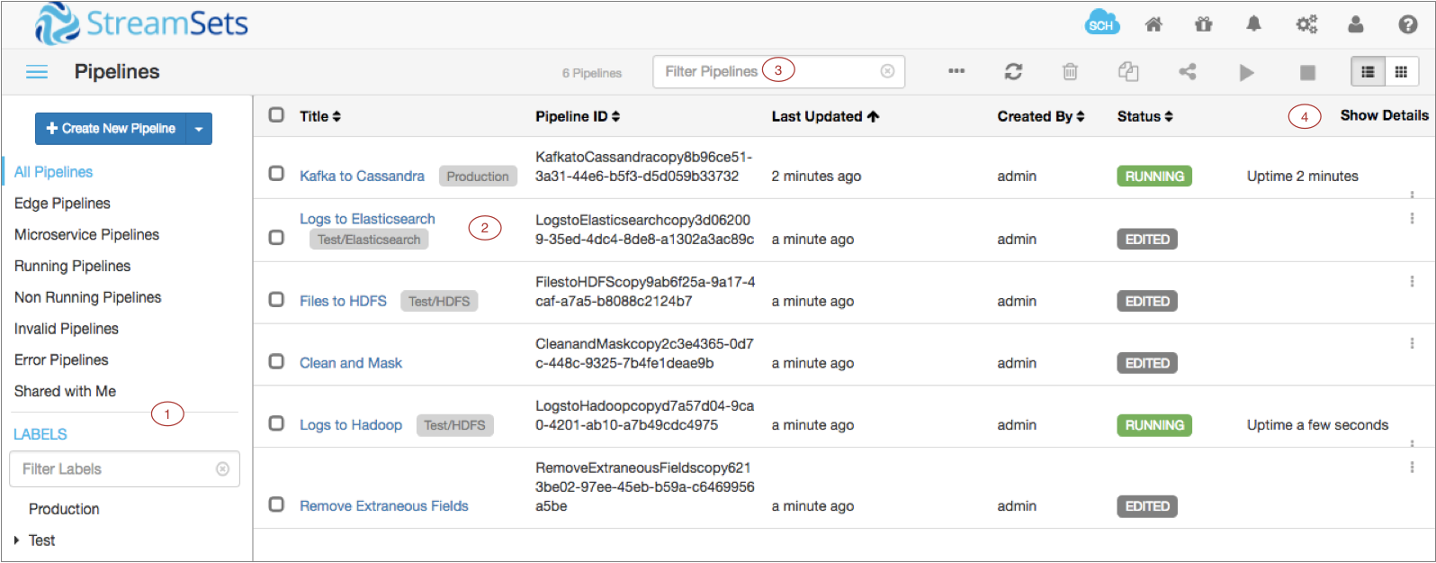Click the share pipeline icon
This screenshot has height=563, width=1436.
point(1187,72)
